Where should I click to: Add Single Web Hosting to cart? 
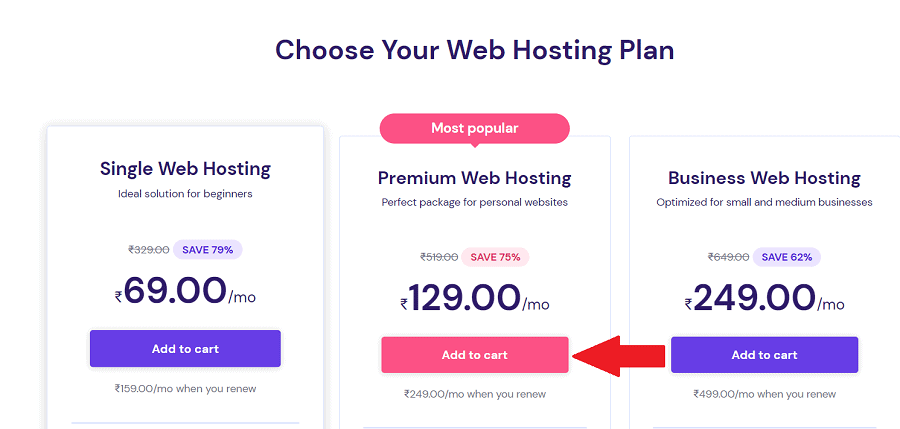click(x=185, y=349)
